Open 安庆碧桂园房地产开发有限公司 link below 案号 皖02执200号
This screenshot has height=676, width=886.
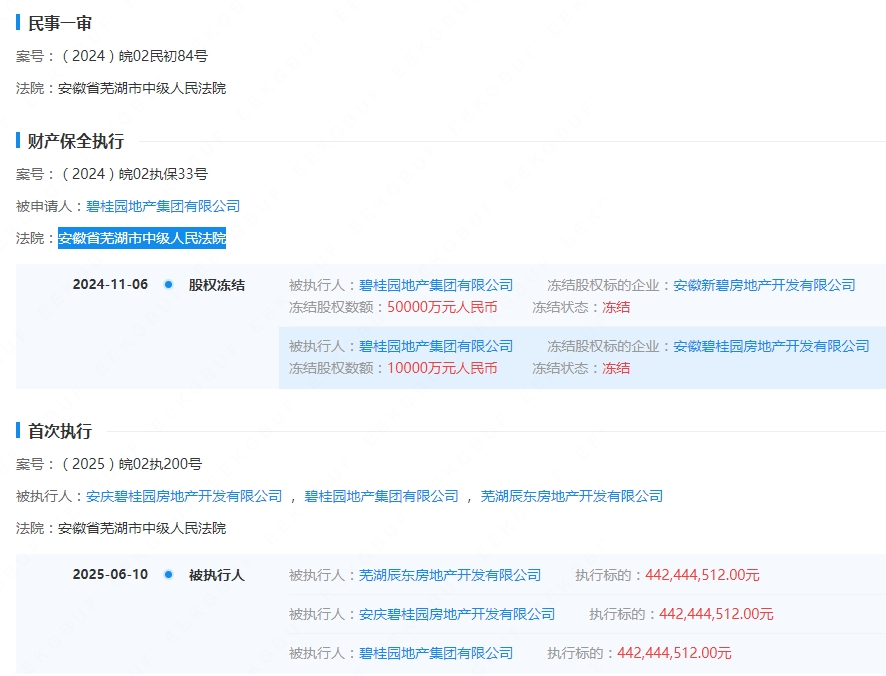pyautogui.click(x=184, y=496)
